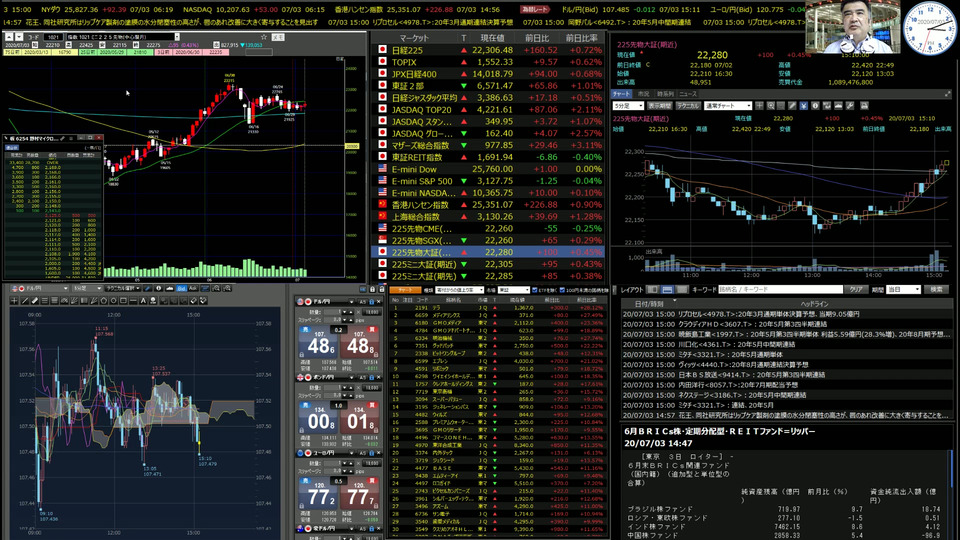Open the timeframe dropdown on FX chart
The width and height of the screenshot is (960, 540).
coord(87,288)
